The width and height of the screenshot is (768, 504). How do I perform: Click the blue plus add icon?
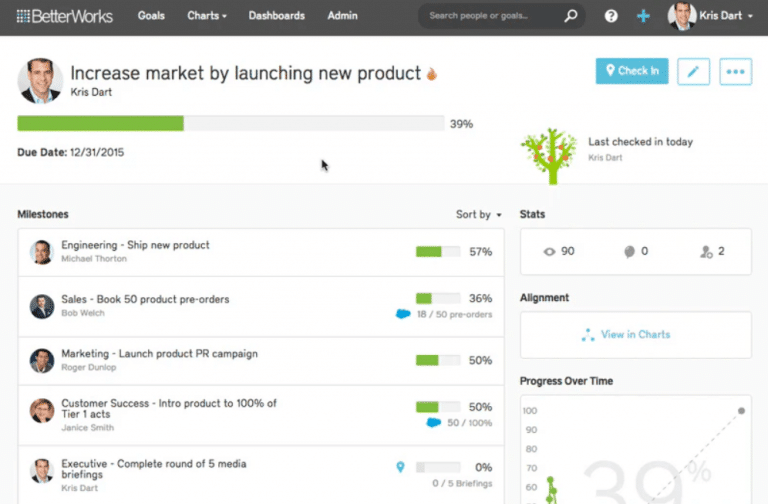[x=643, y=17]
